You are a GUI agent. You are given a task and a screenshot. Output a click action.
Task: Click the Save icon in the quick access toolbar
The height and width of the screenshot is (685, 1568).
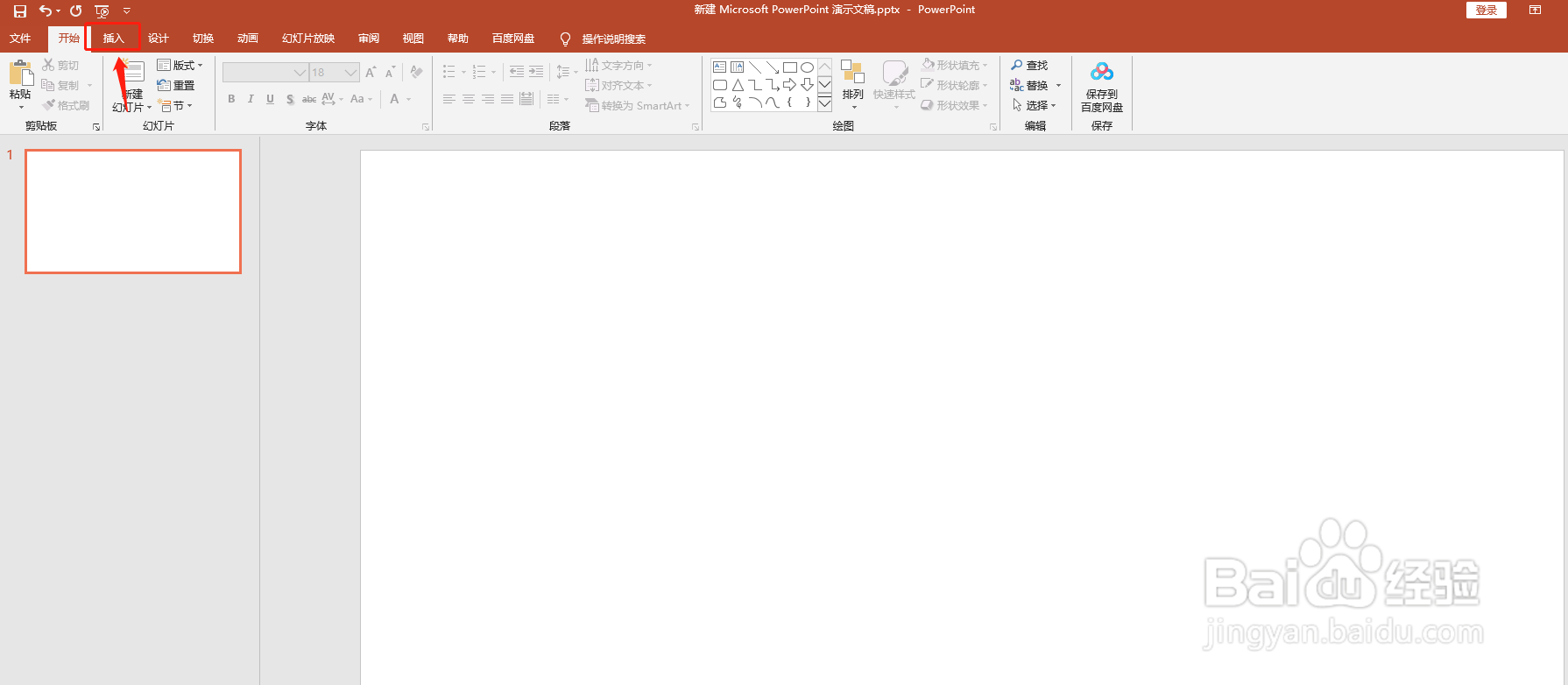pyautogui.click(x=19, y=11)
